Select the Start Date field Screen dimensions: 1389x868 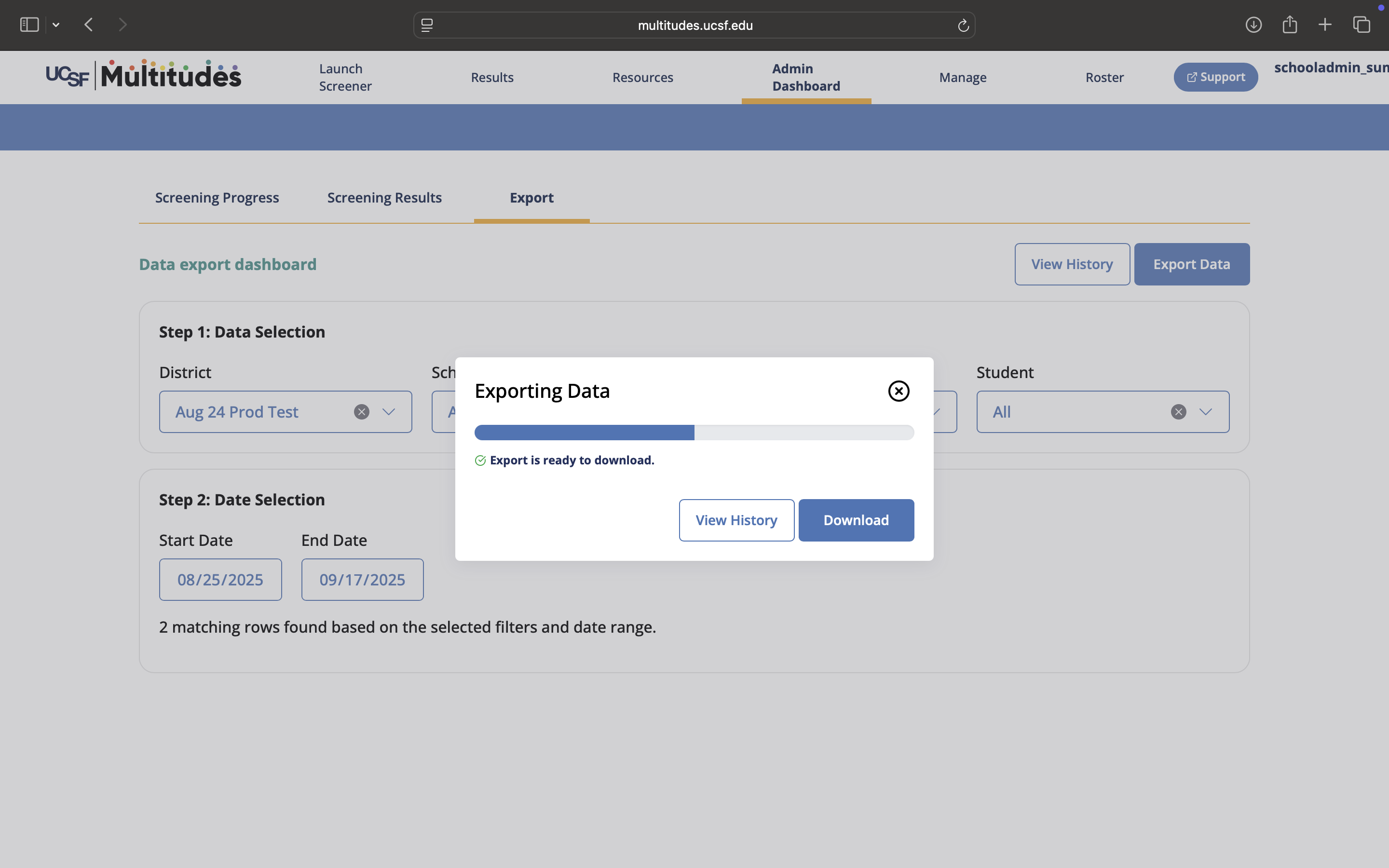point(220,579)
